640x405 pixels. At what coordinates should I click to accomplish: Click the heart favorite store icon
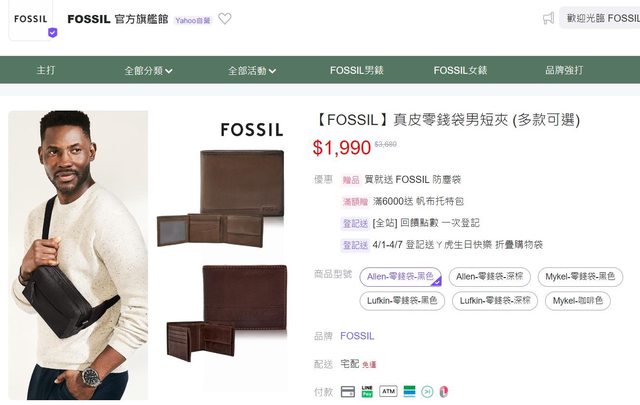coord(225,19)
